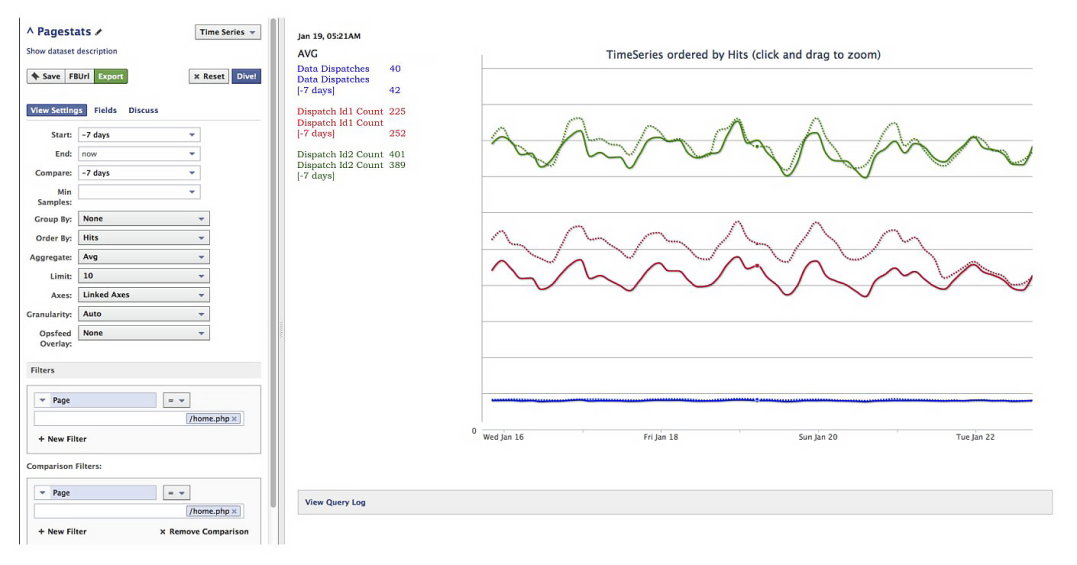Remove /home.php tag from Comparison Filters
Screen dimensions: 1077x565
coord(234,511)
